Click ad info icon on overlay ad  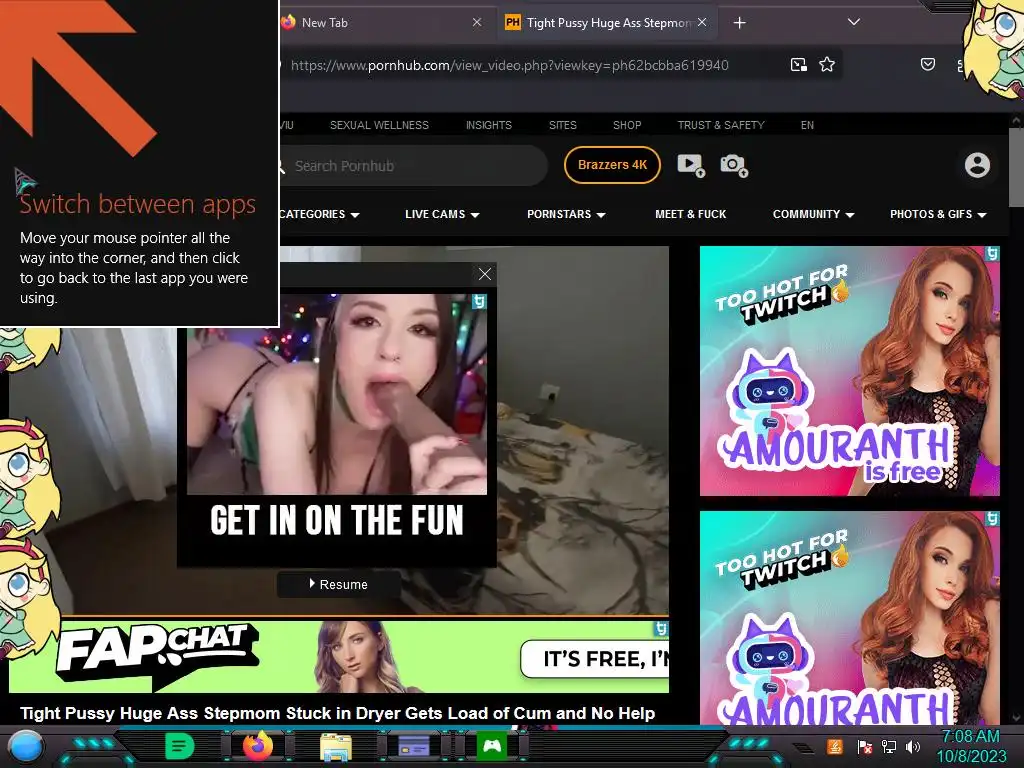pyautogui.click(x=479, y=302)
